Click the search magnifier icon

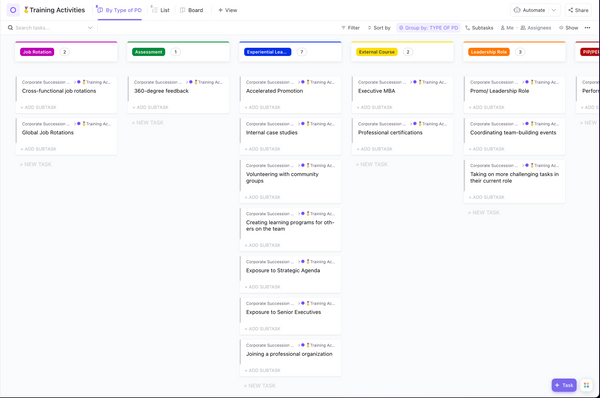tap(10, 28)
